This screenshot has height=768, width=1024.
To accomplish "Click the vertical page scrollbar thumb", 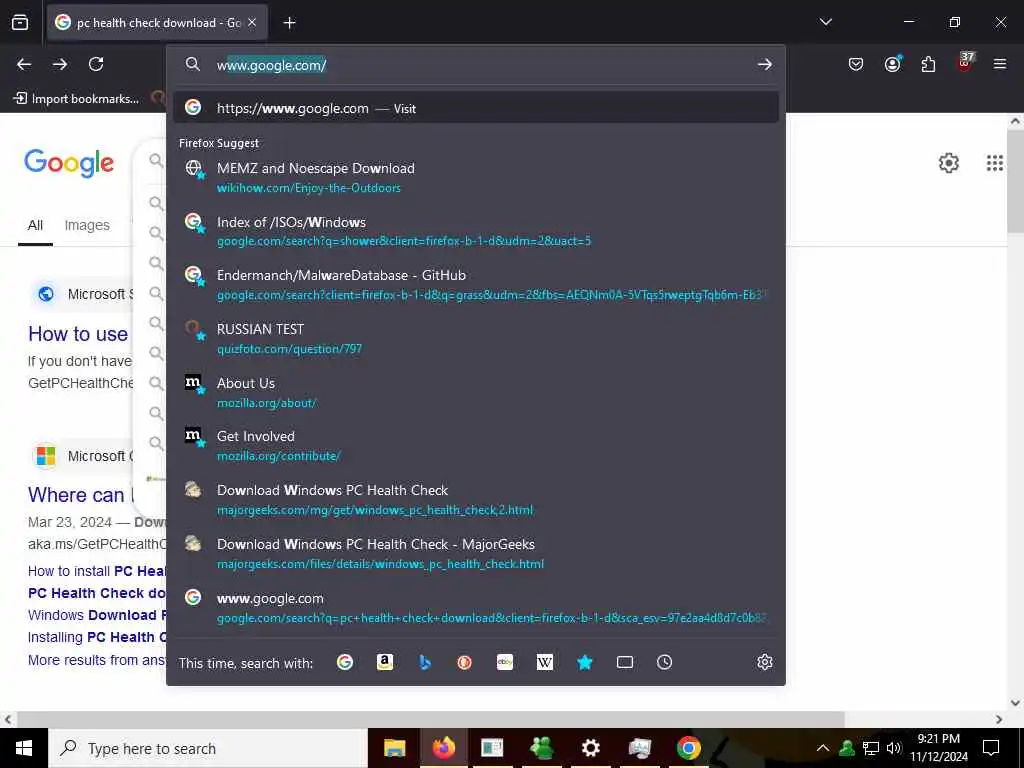I will coord(1015,182).
